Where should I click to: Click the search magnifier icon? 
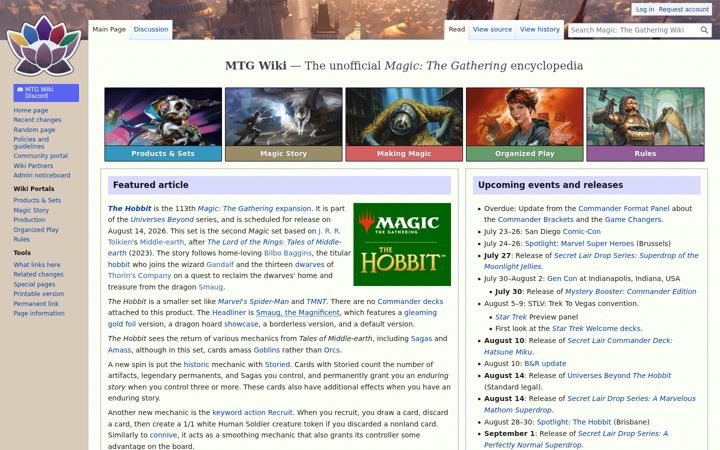click(704, 30)
